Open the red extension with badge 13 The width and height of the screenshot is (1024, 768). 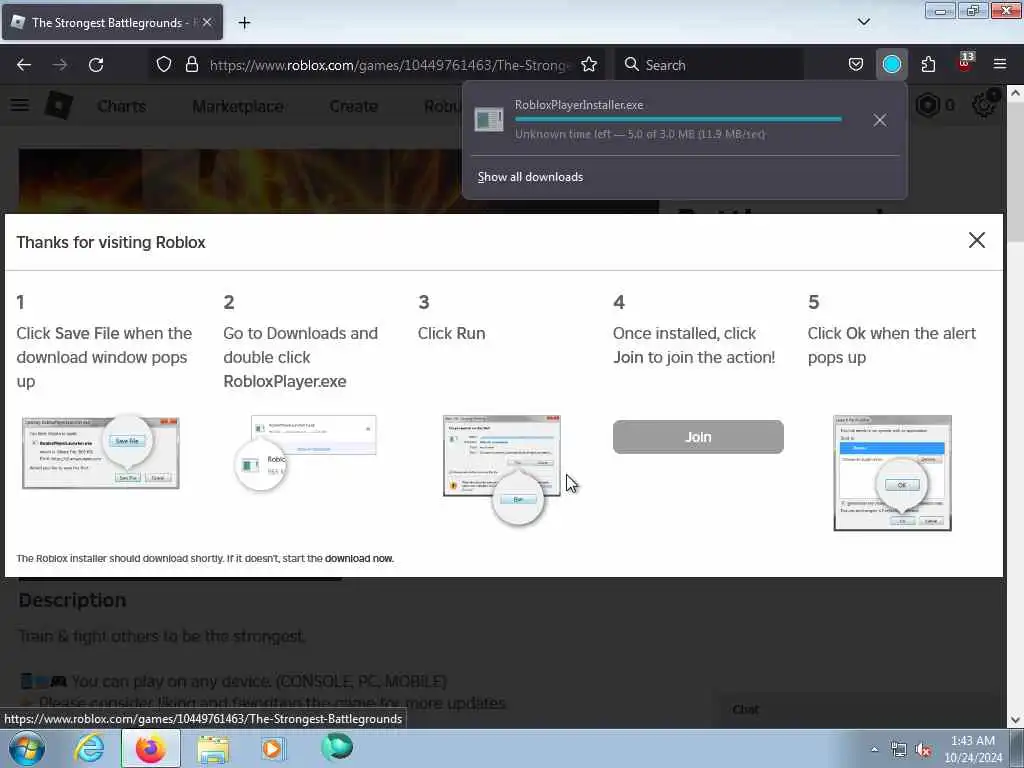964,63
